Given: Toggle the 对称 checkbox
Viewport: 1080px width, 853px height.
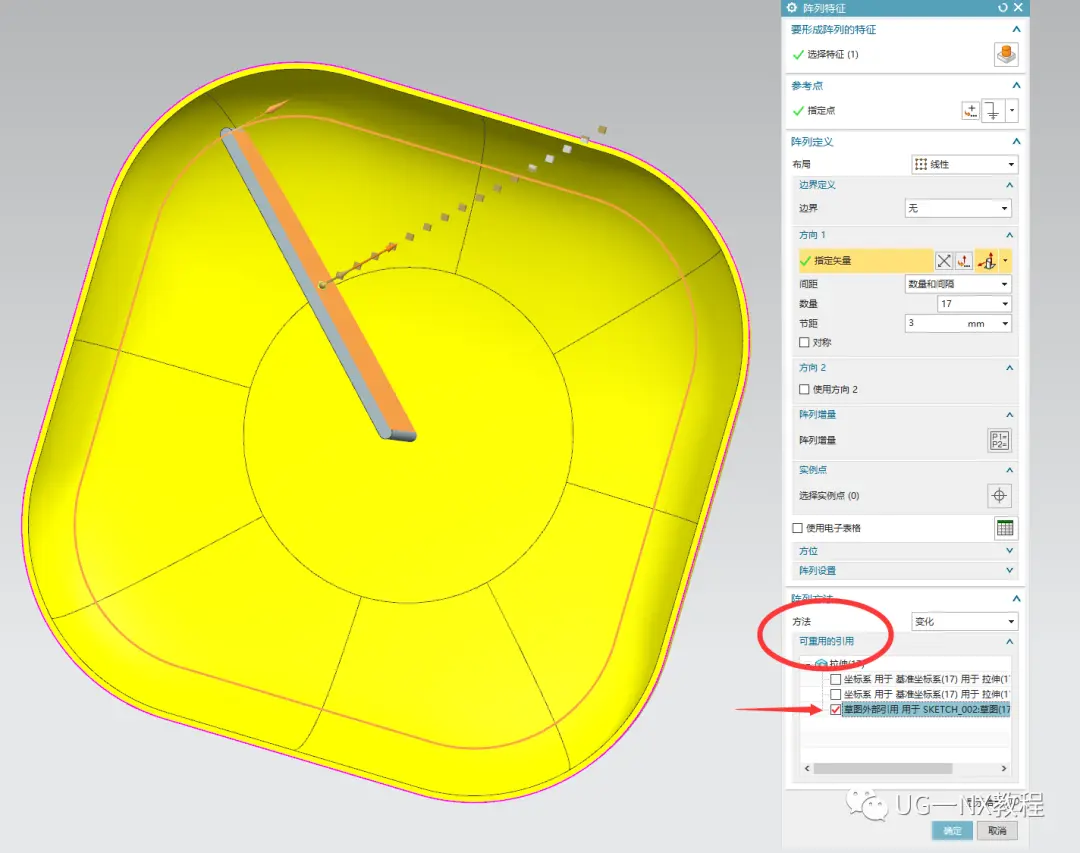Looking at the screenshot, I should click(804, 342).
